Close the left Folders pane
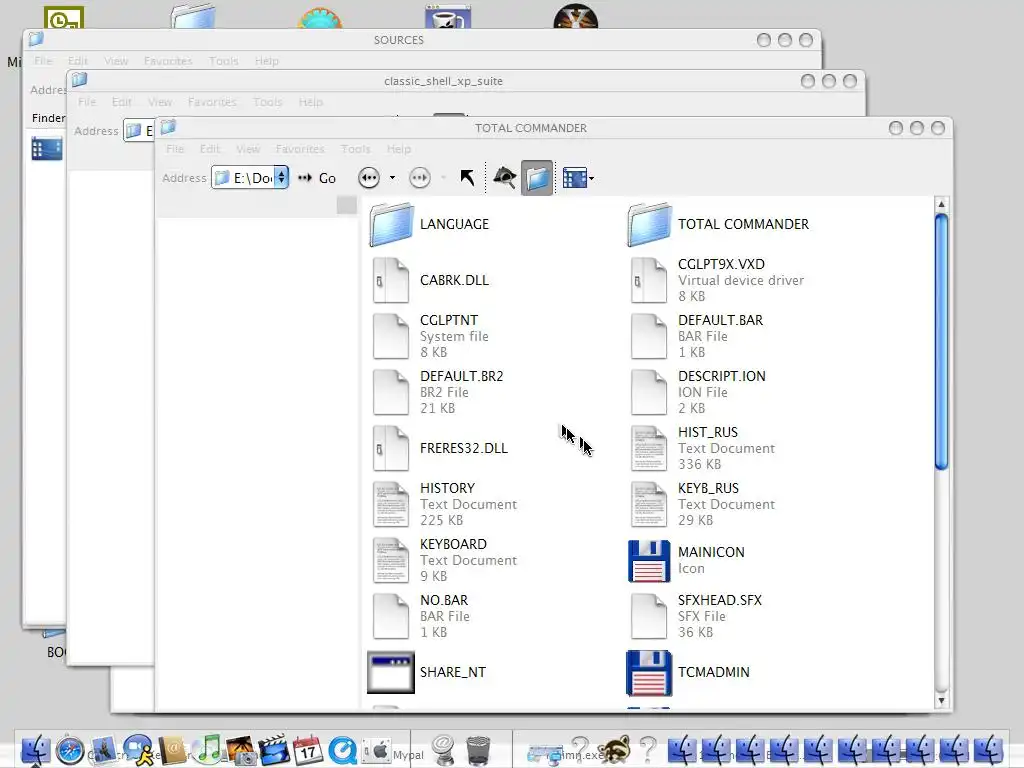The image size is (1024, 768). (x=347, y=205)
